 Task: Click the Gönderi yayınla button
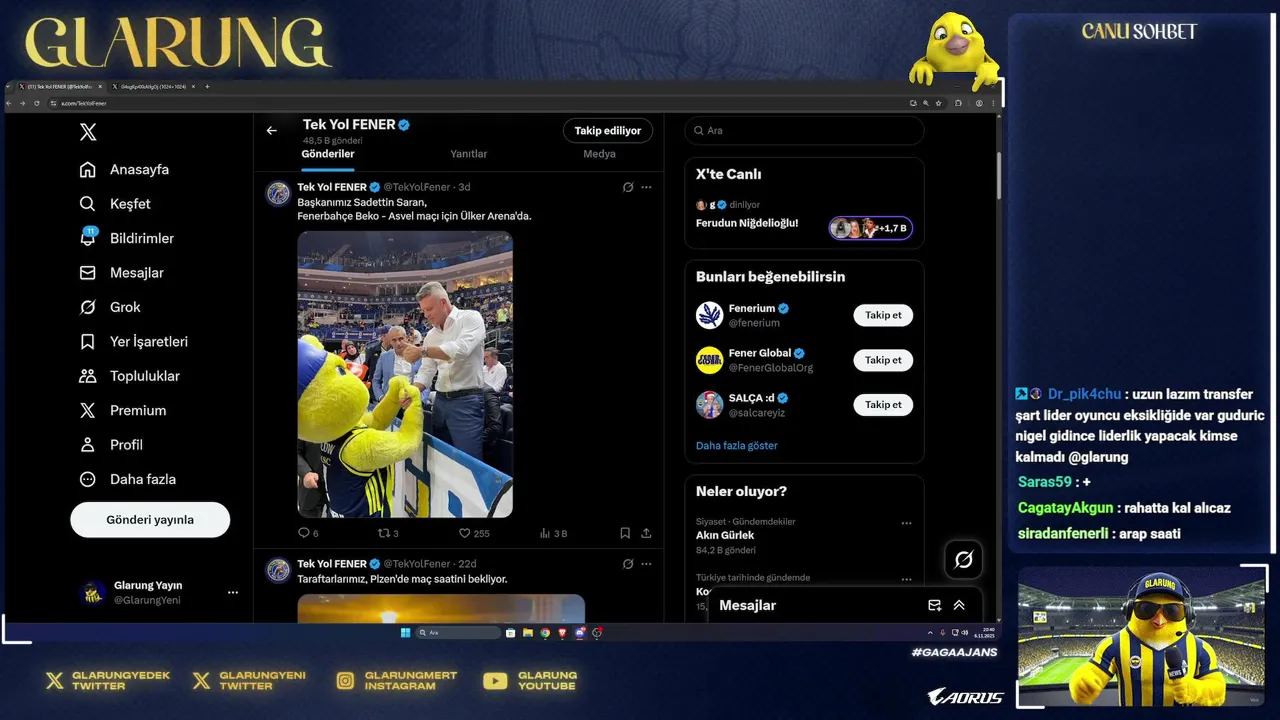pyautogui.click(x=150, y=520)
